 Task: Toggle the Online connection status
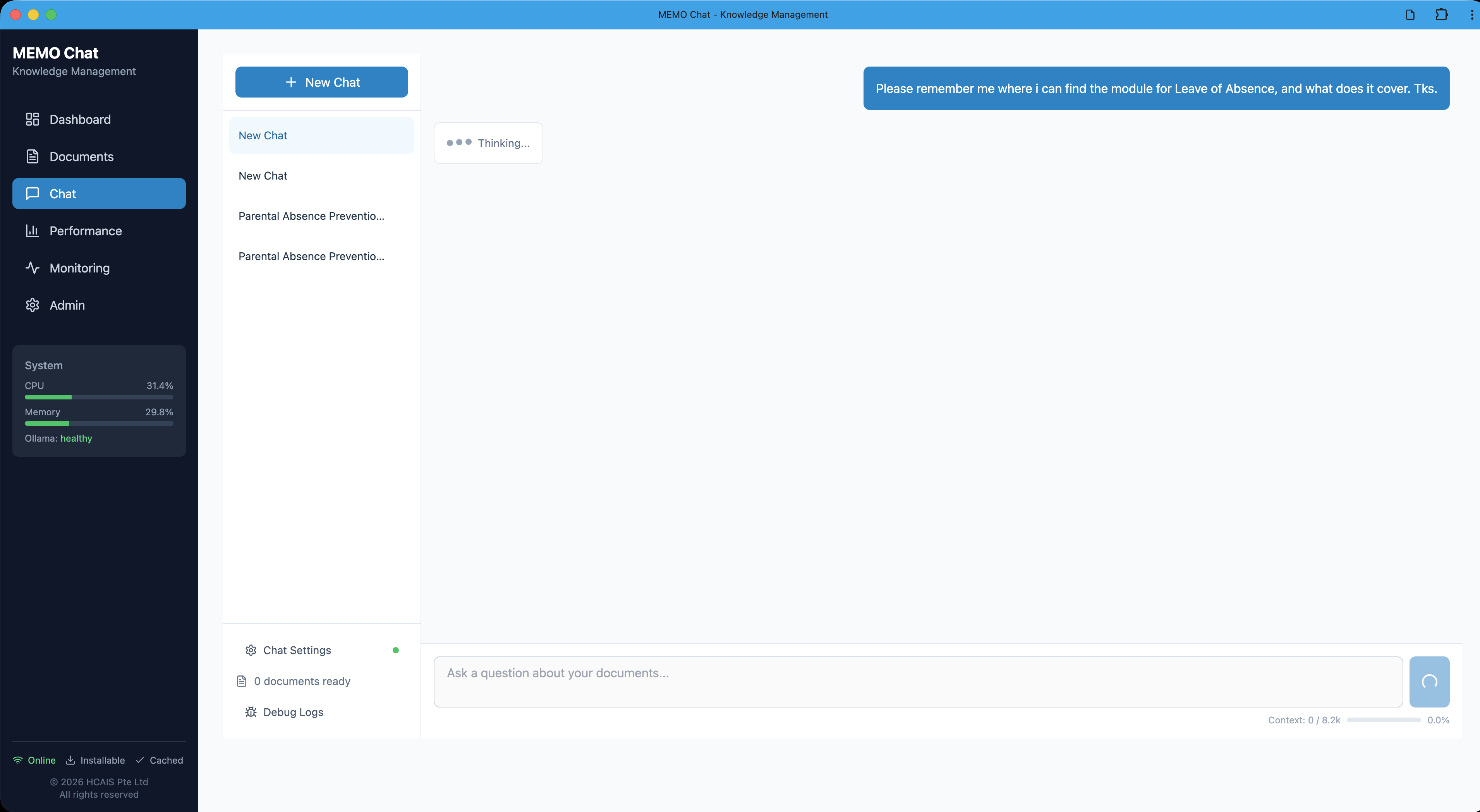pos(34,760)
